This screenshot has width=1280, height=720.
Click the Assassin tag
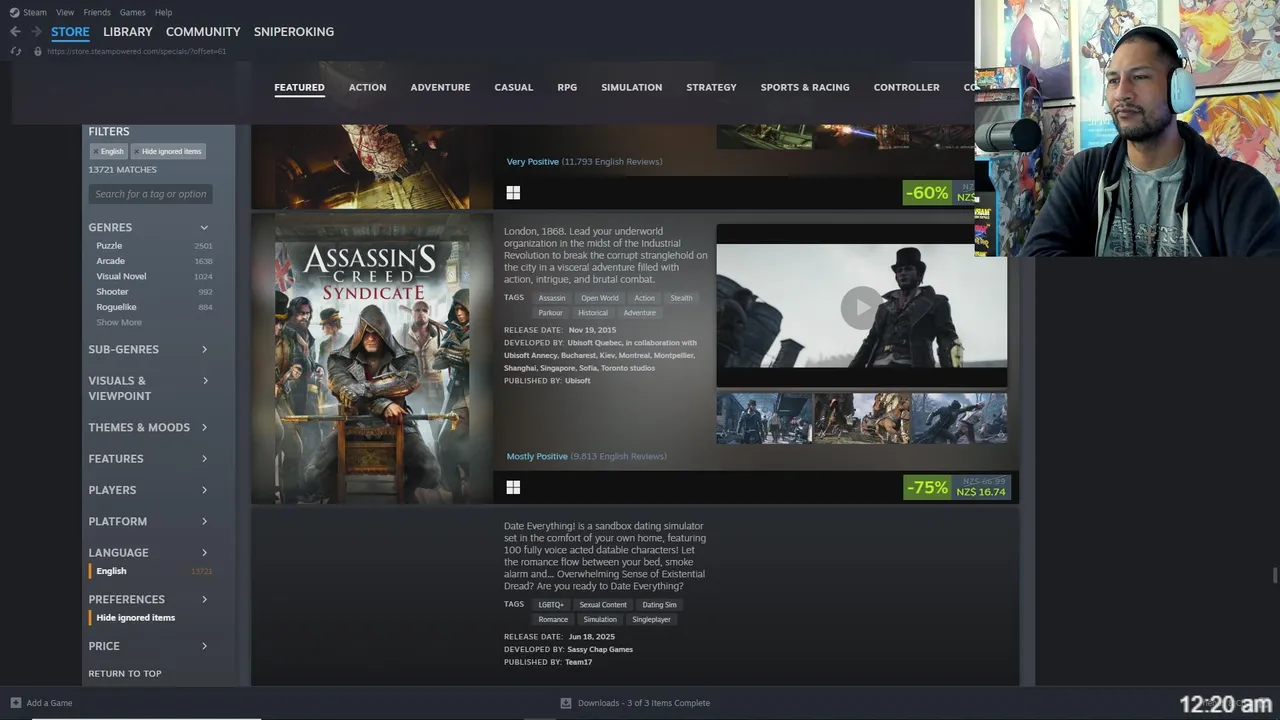coord(552,298)
